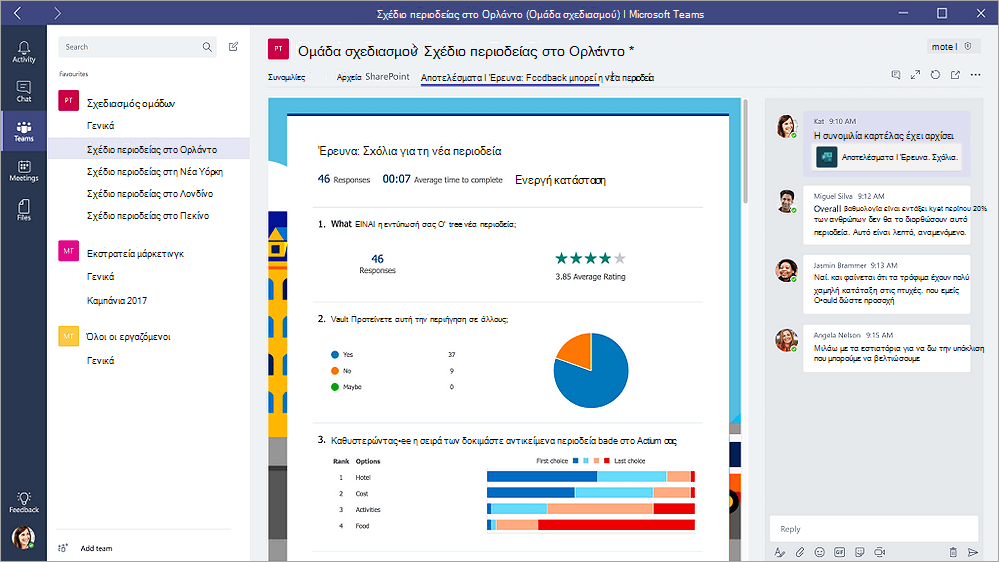Select the Αποτελέσματα Έρευνα tab
This screenshot has width=999, height=562.
coord(537,78)
